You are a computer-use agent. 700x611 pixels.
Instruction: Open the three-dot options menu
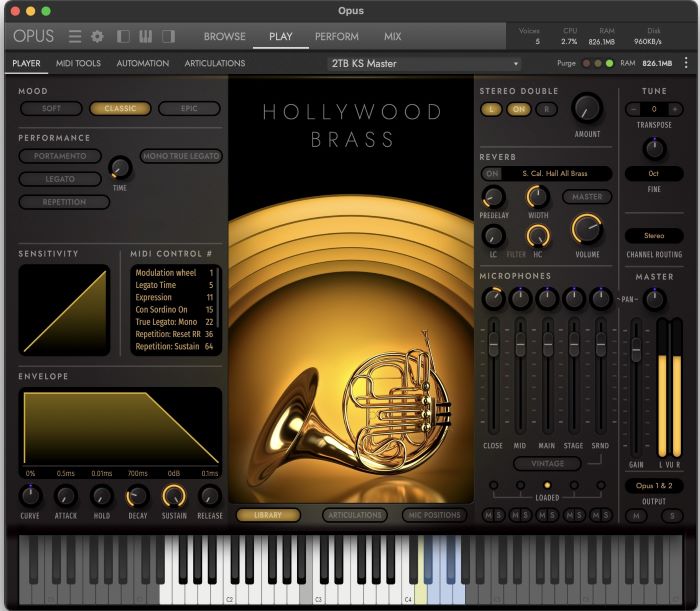686,63
